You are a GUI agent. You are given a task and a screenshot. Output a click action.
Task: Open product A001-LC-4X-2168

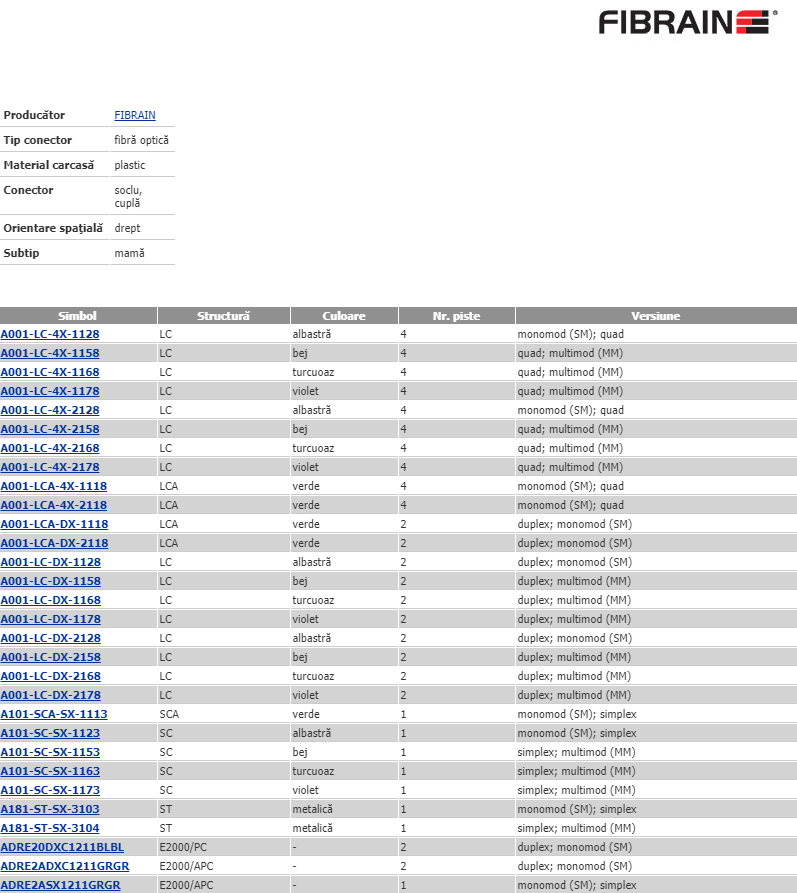point(50,448)
